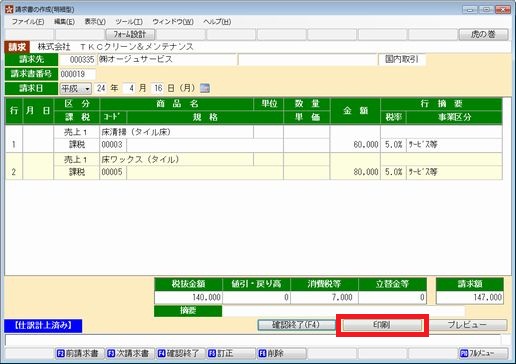
Task: Click the 値引・戻り高 value 0
Action: [x=256, y=297]
